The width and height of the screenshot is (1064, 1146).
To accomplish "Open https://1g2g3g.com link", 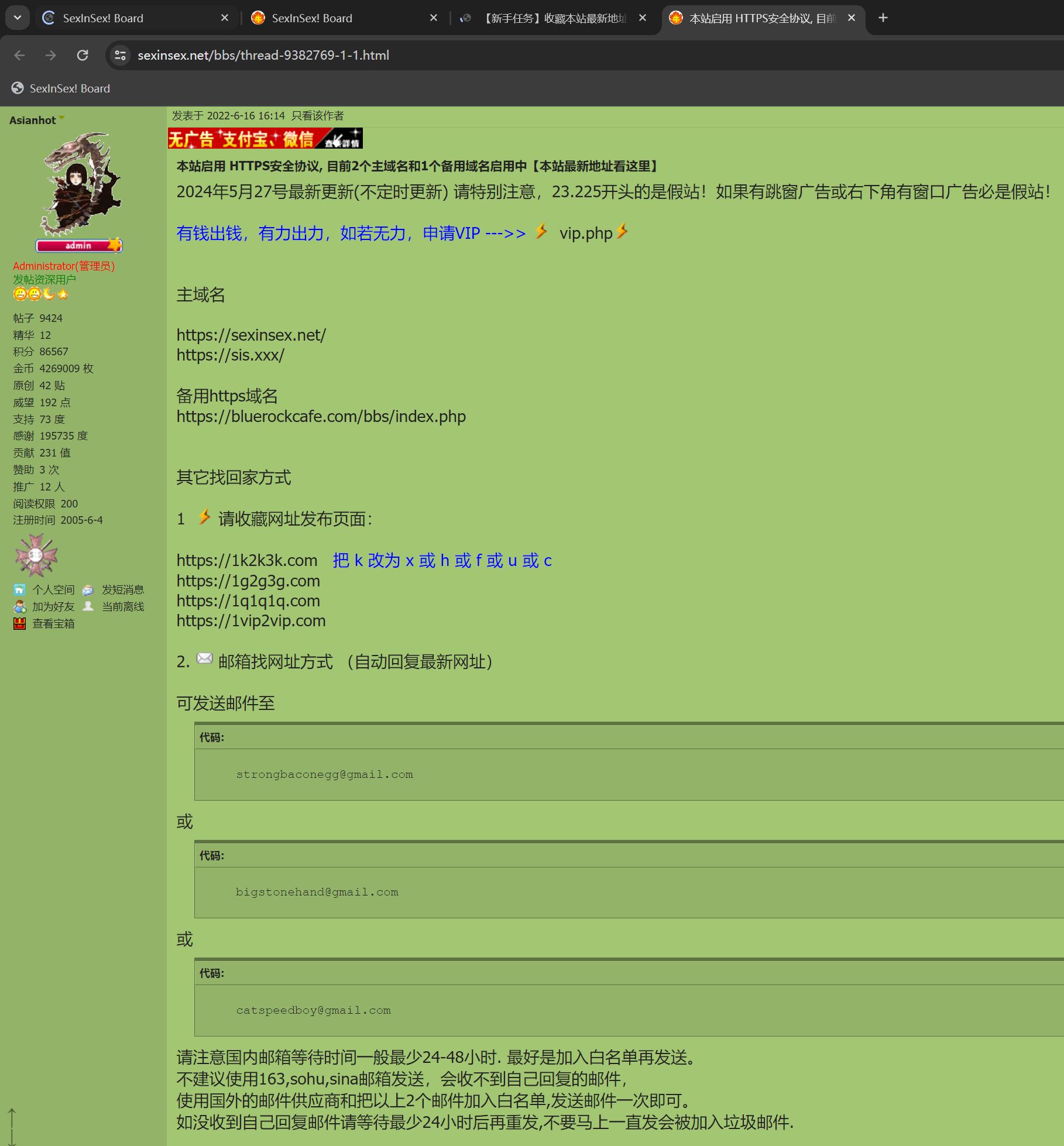I will point(248,581).
